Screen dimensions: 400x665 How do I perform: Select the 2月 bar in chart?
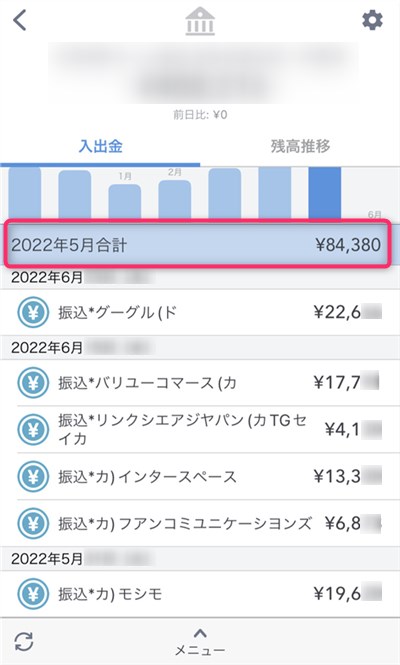click(x=174, y=199)
